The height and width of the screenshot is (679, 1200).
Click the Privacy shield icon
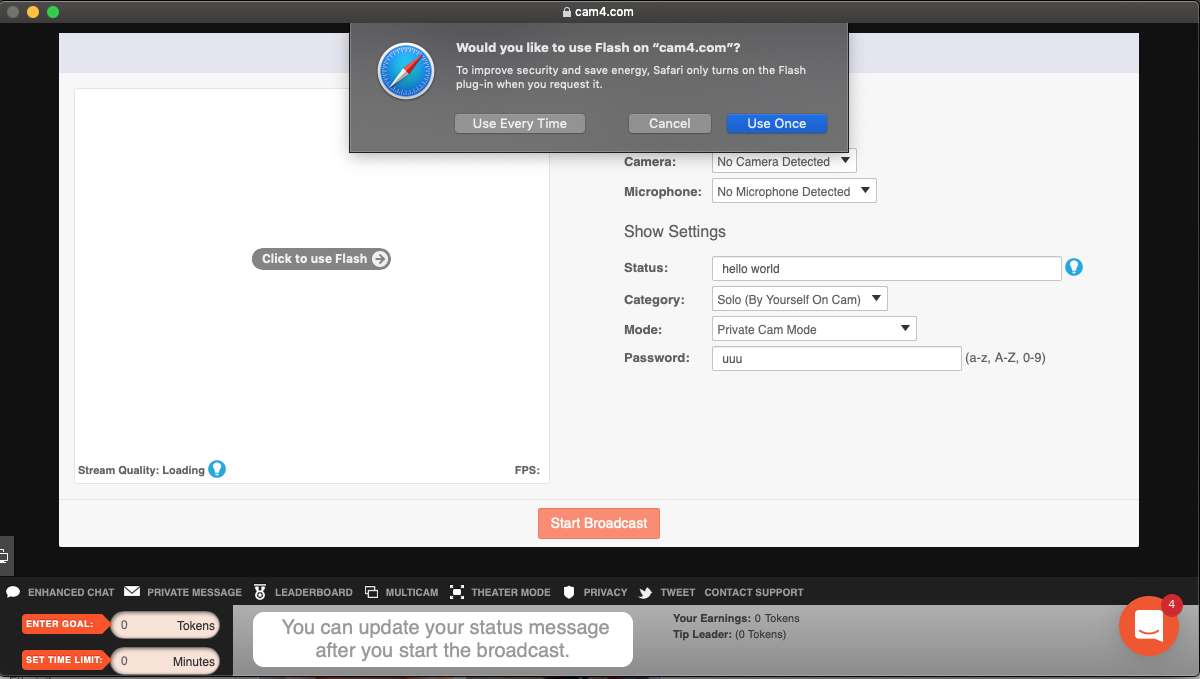(x=569, y=592)
